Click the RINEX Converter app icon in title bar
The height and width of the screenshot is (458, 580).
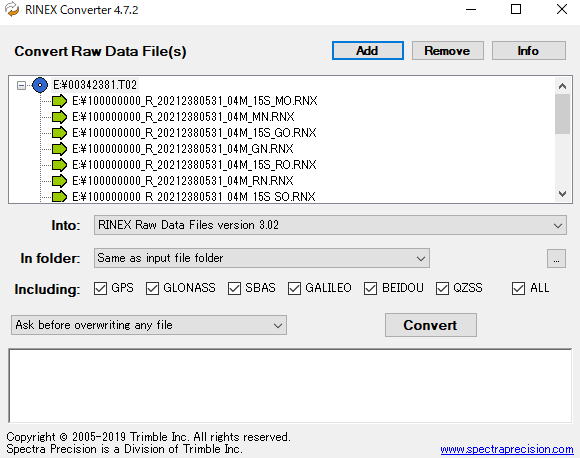pos(12,10)
